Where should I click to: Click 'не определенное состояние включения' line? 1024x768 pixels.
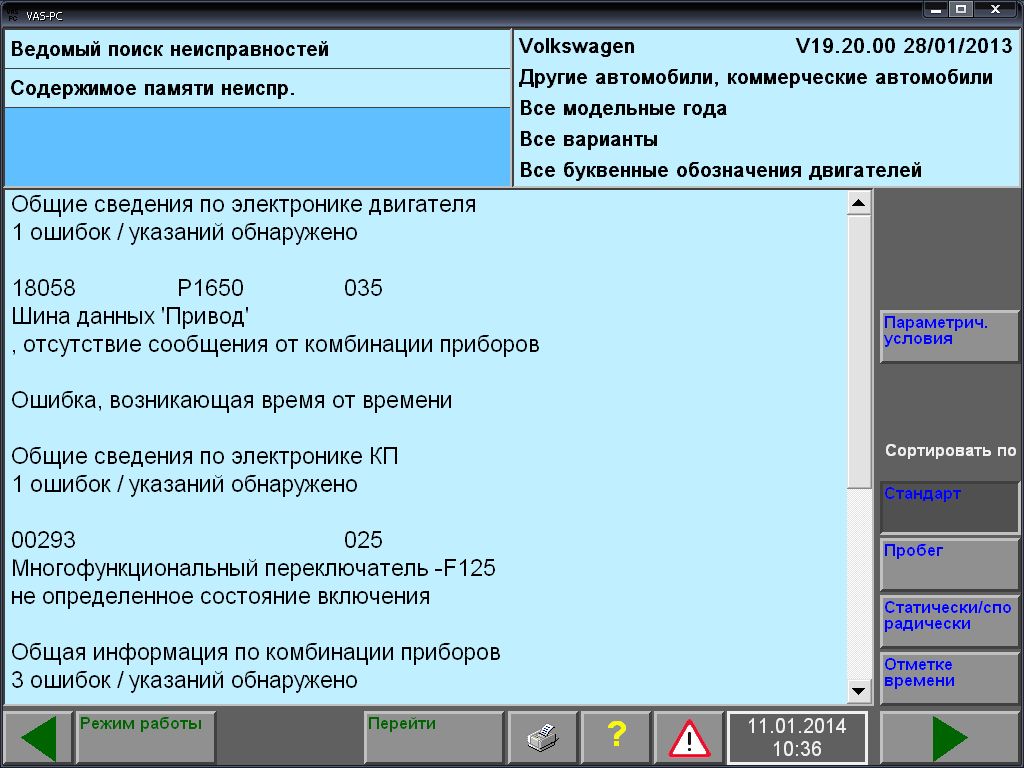(221, 596)
